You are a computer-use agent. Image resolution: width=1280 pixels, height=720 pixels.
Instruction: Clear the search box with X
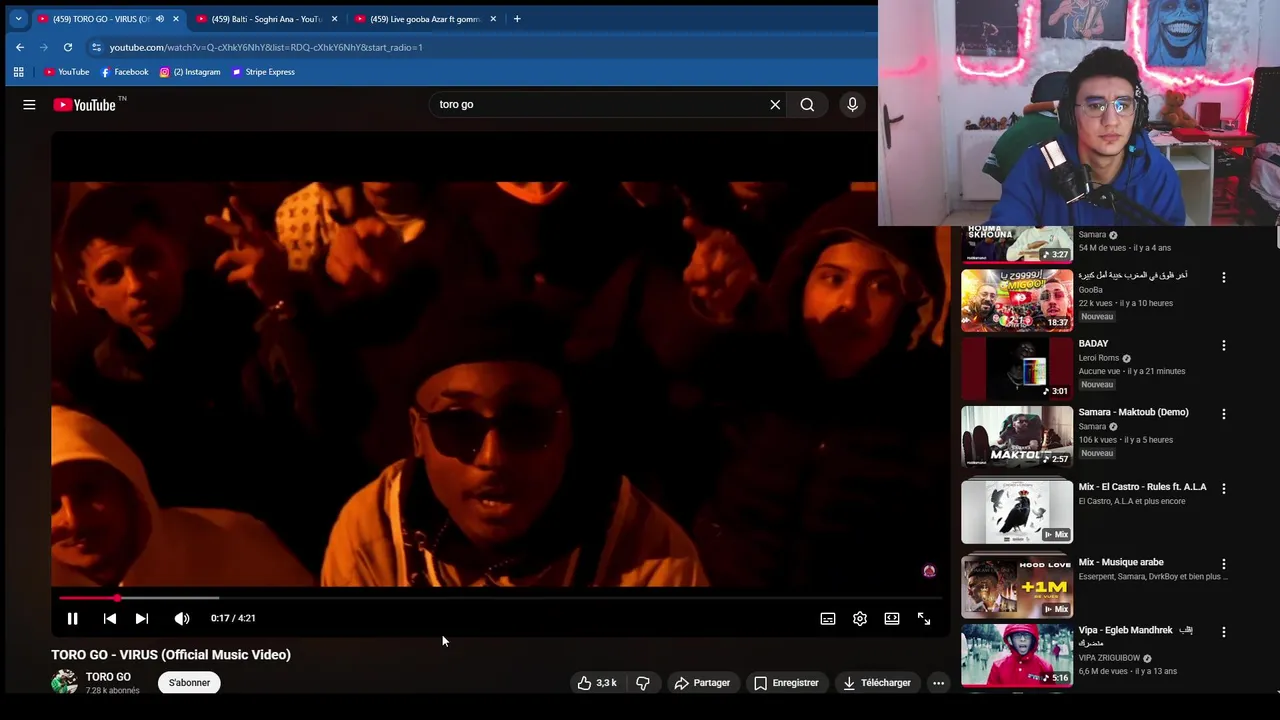click(775, 104)
